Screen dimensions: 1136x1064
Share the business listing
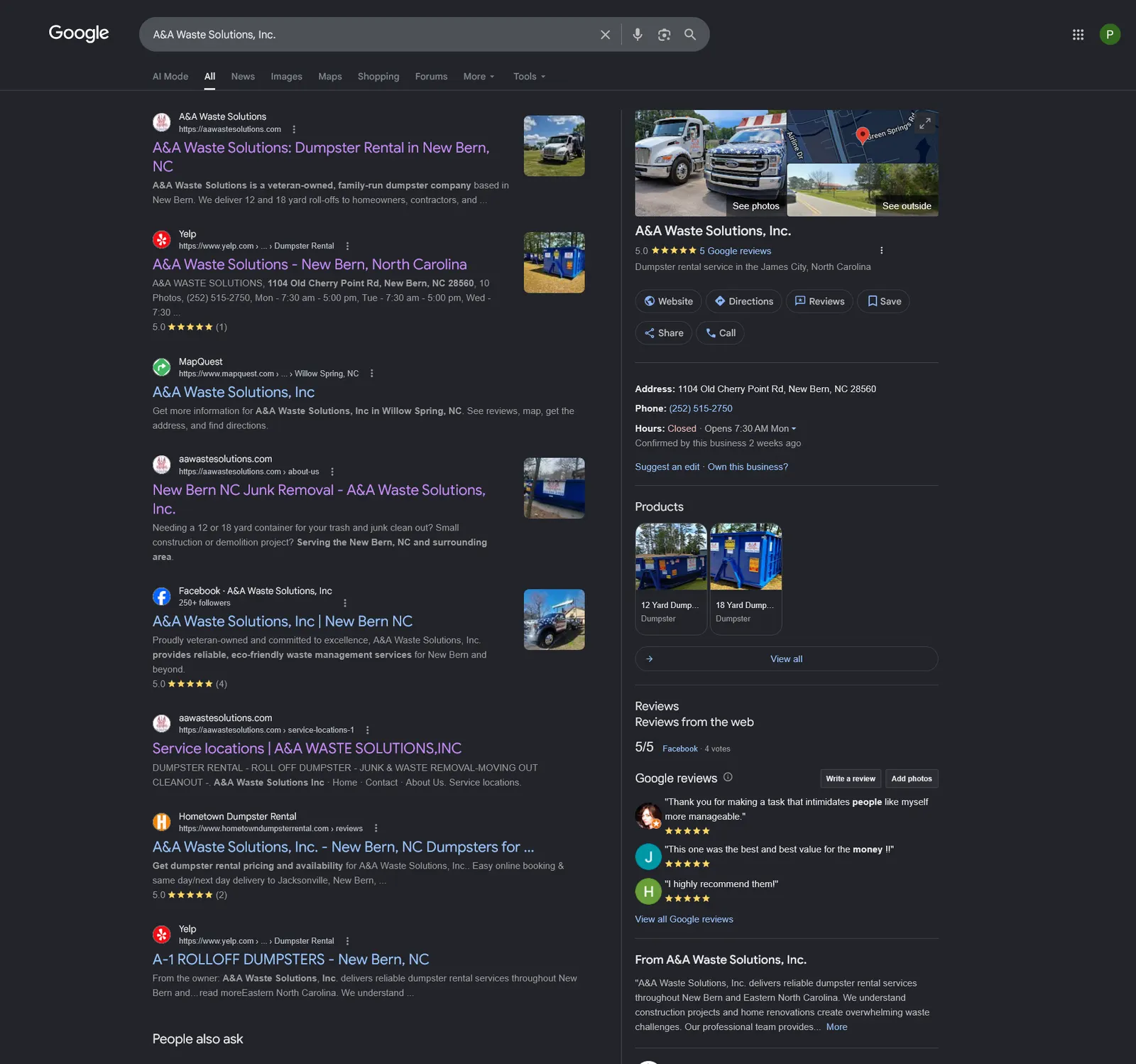[663, 333]
